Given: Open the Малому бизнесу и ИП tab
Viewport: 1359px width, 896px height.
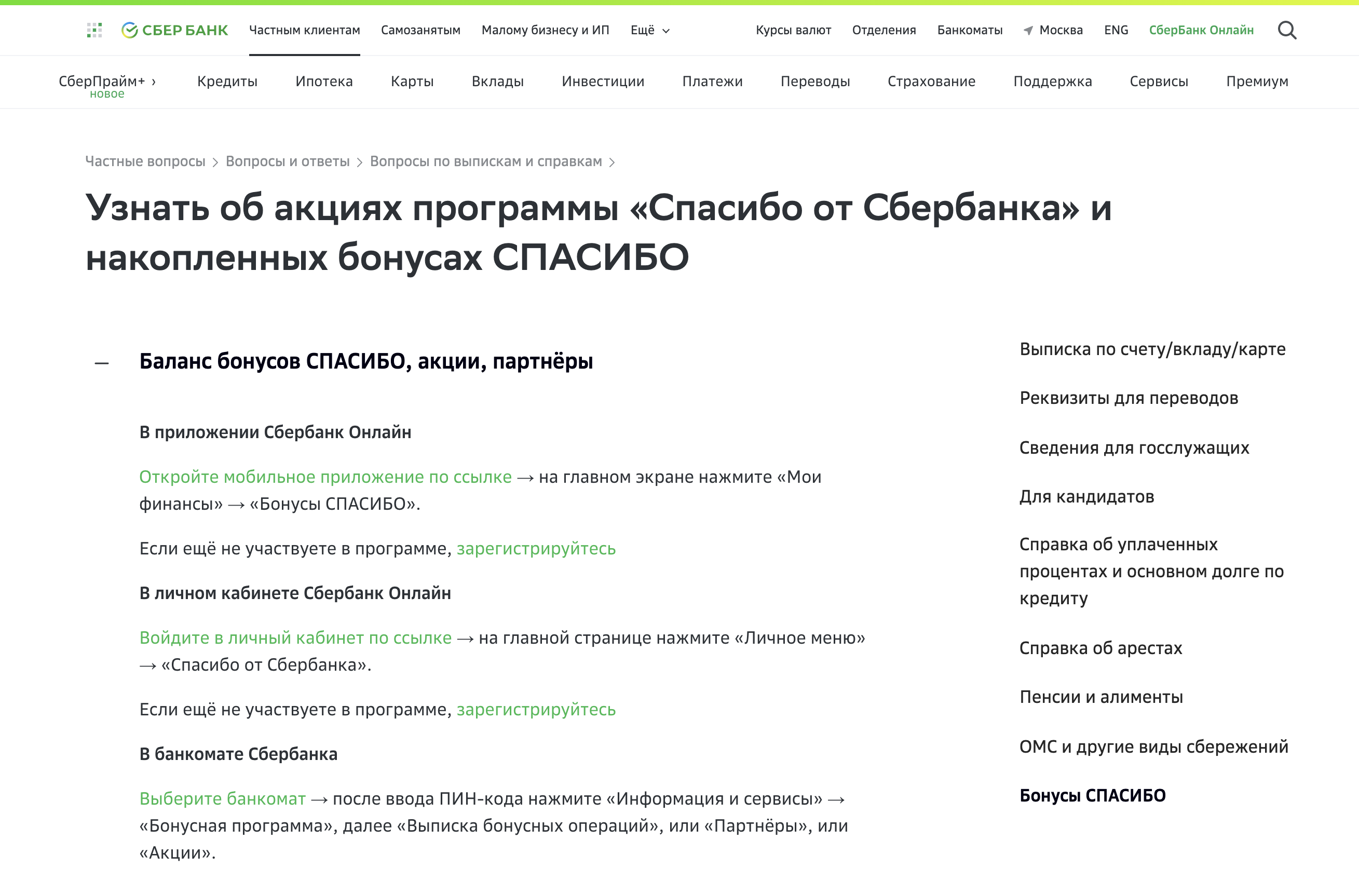Looking at the screenshot, I should point(545,30).
